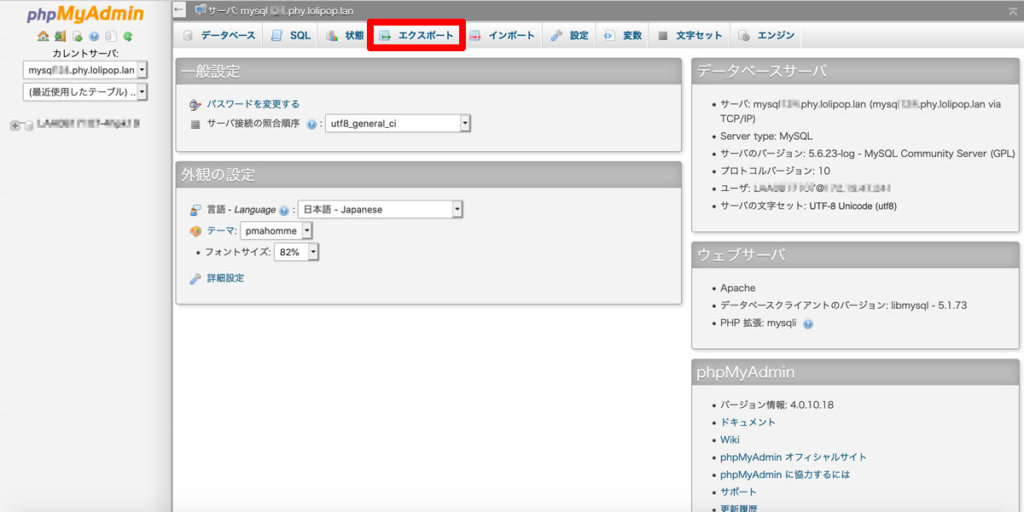This screenshot has height=512, width=1024.
Task: Open the 詳細設定 link
Action: pos(225,278)
